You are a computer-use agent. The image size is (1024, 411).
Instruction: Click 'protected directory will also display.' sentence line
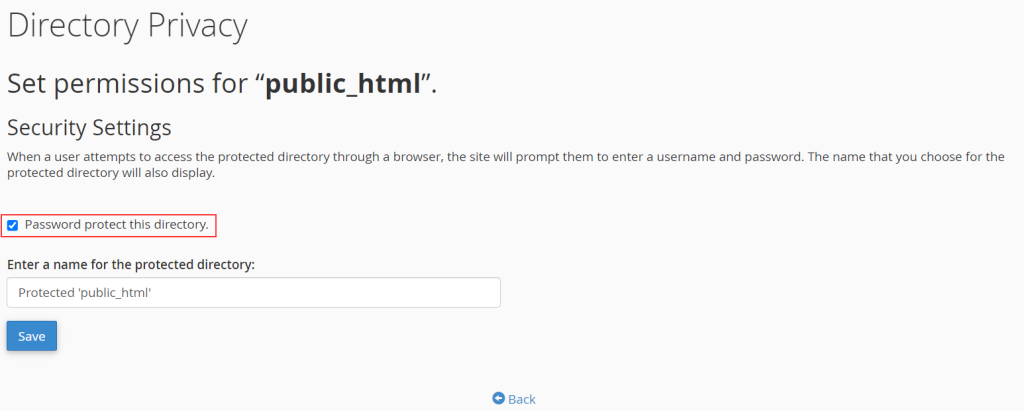pyautogui.click(x=110, y=174)
